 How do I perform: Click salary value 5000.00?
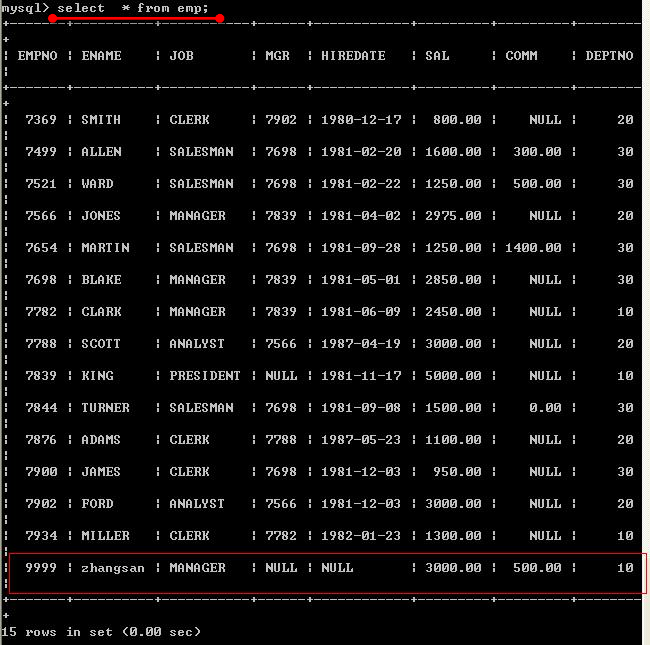click(x=454, y=376)
